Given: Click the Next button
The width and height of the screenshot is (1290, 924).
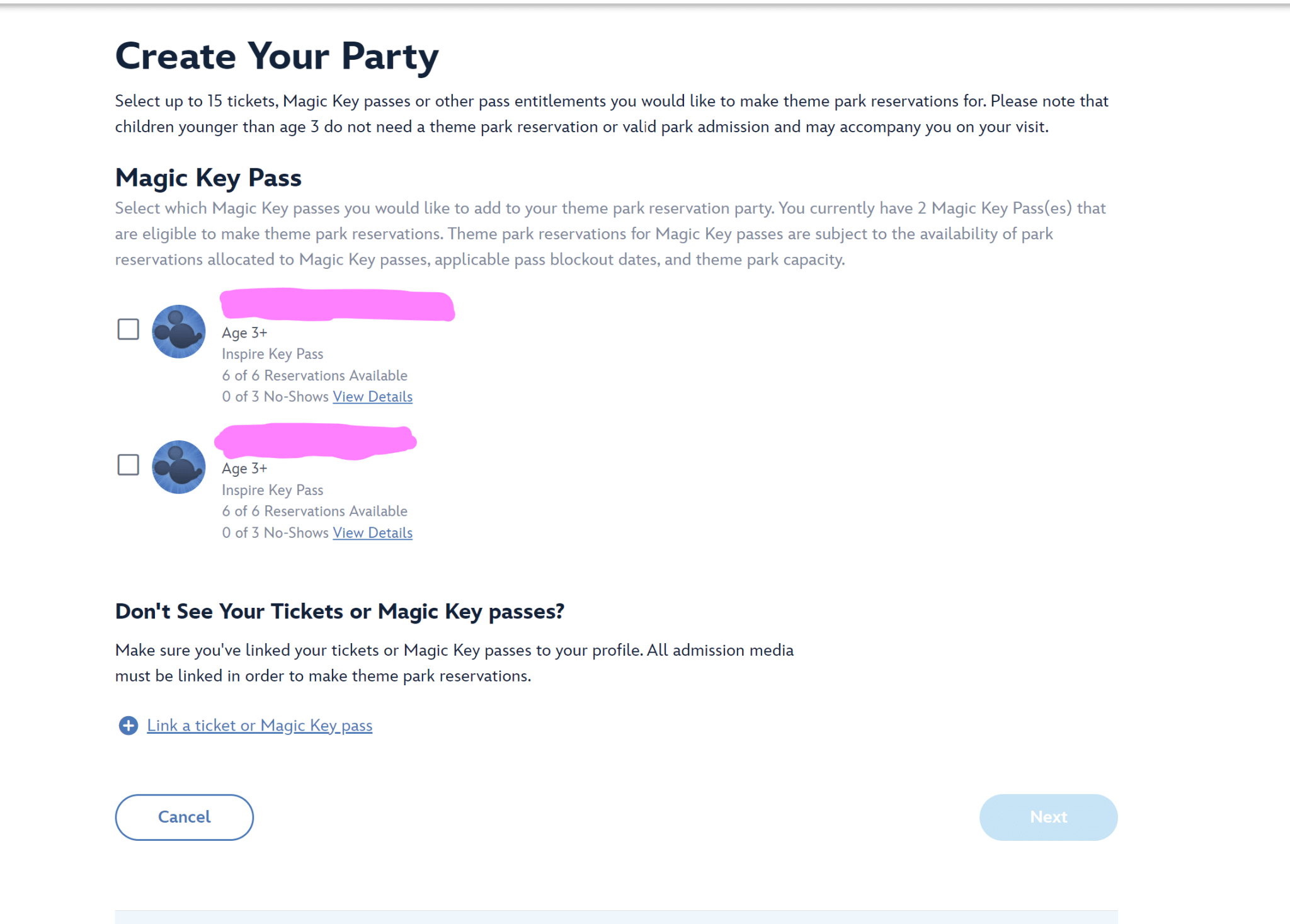Looking at the screenshot, I should pos(1048,817).
